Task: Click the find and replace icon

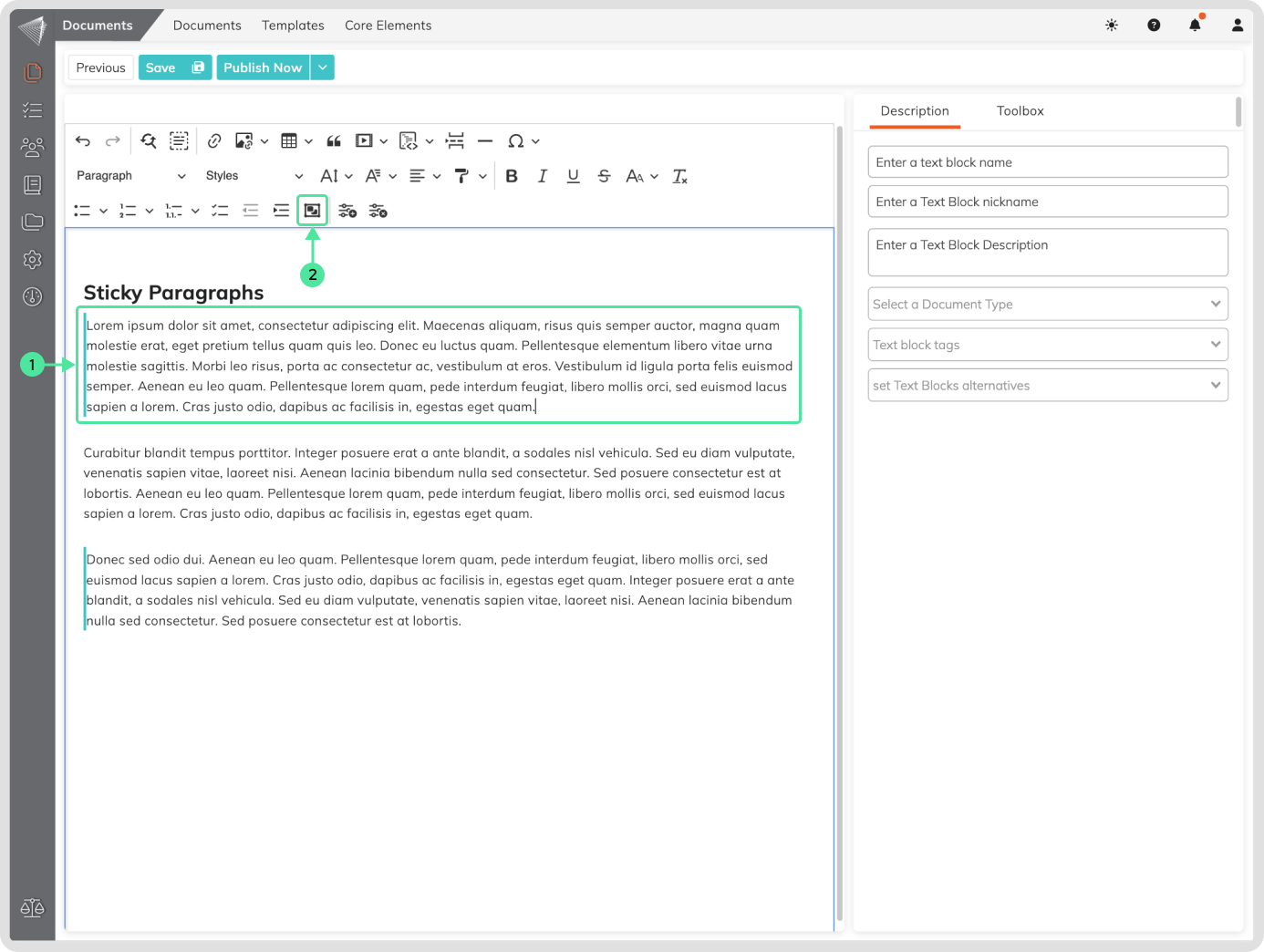Action: point(149,141)
